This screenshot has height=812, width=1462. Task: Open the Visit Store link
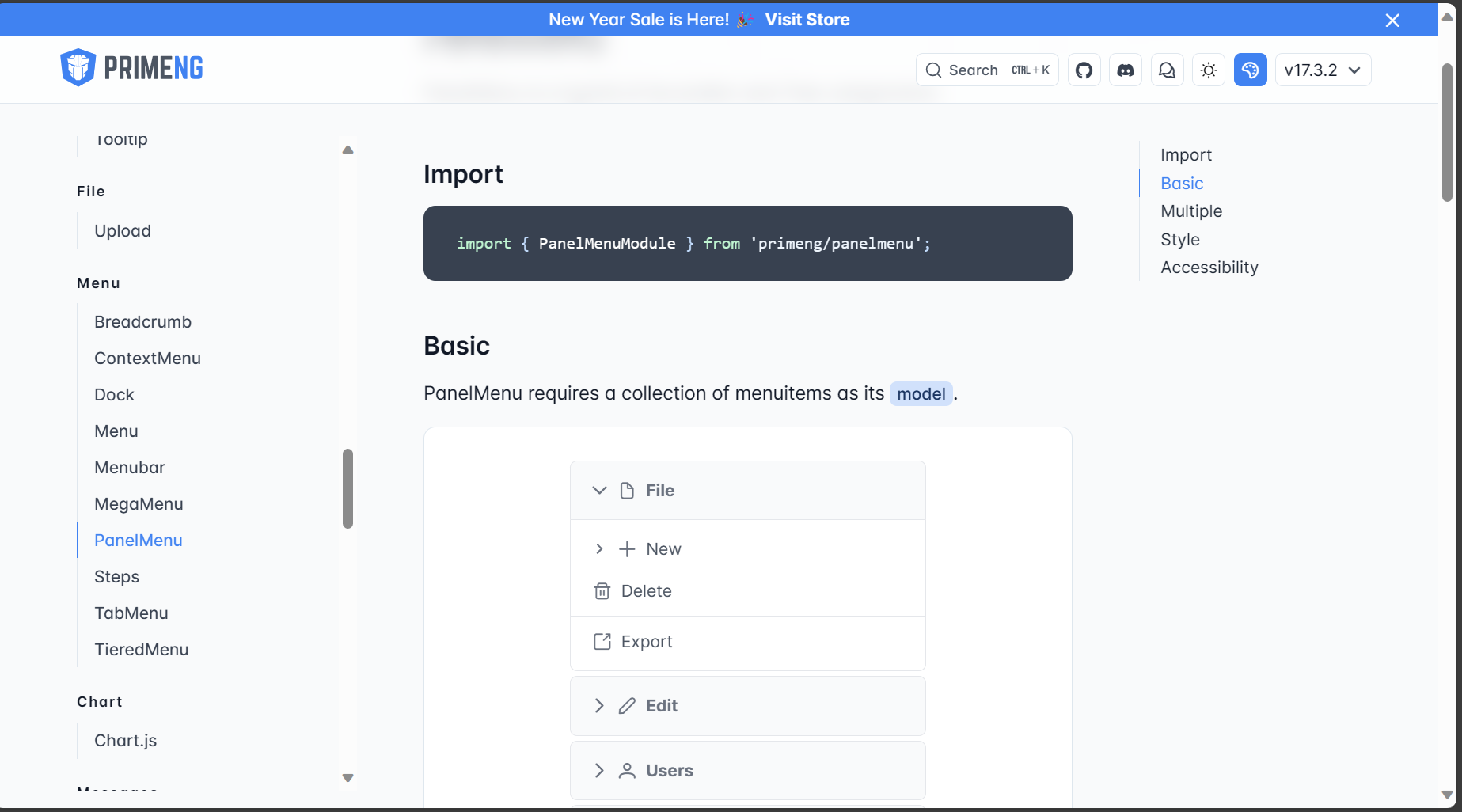(x=807, y=20)
